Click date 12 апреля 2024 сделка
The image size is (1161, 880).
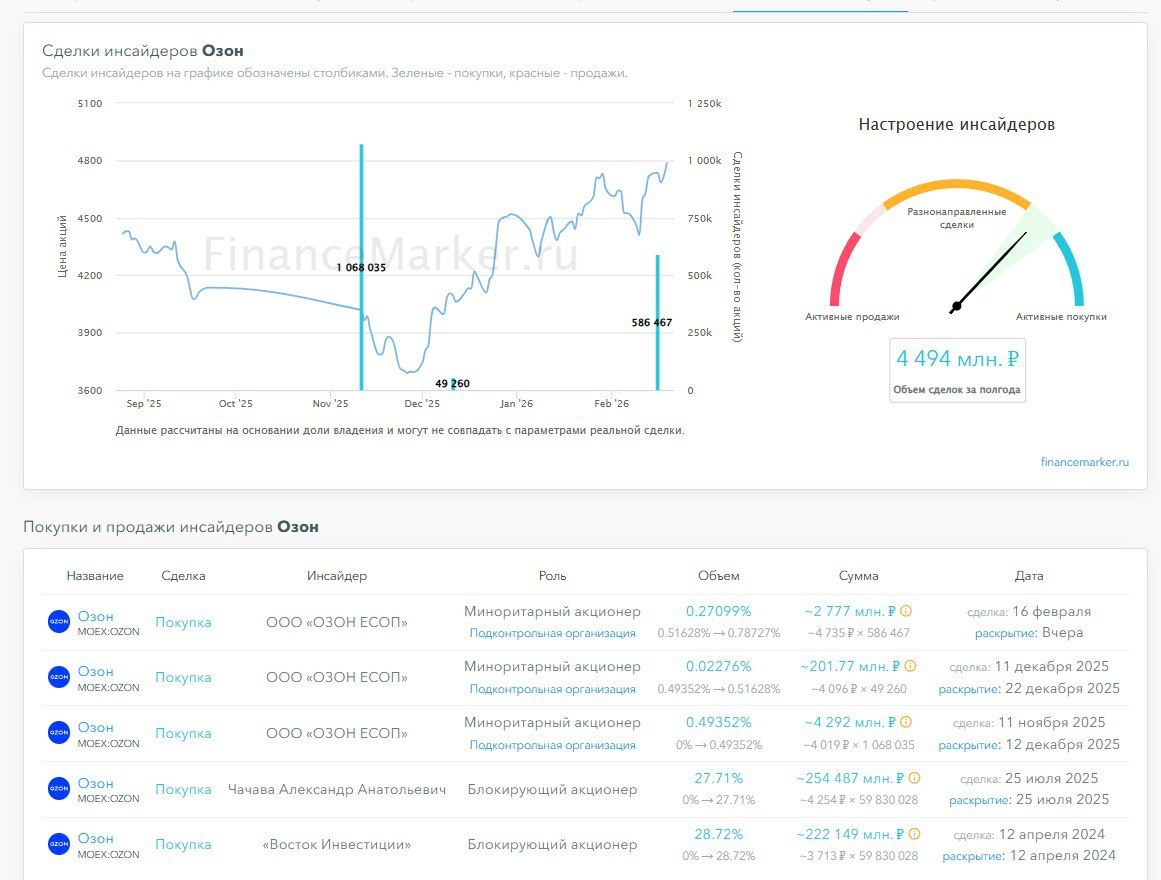tap(1051, 834)
